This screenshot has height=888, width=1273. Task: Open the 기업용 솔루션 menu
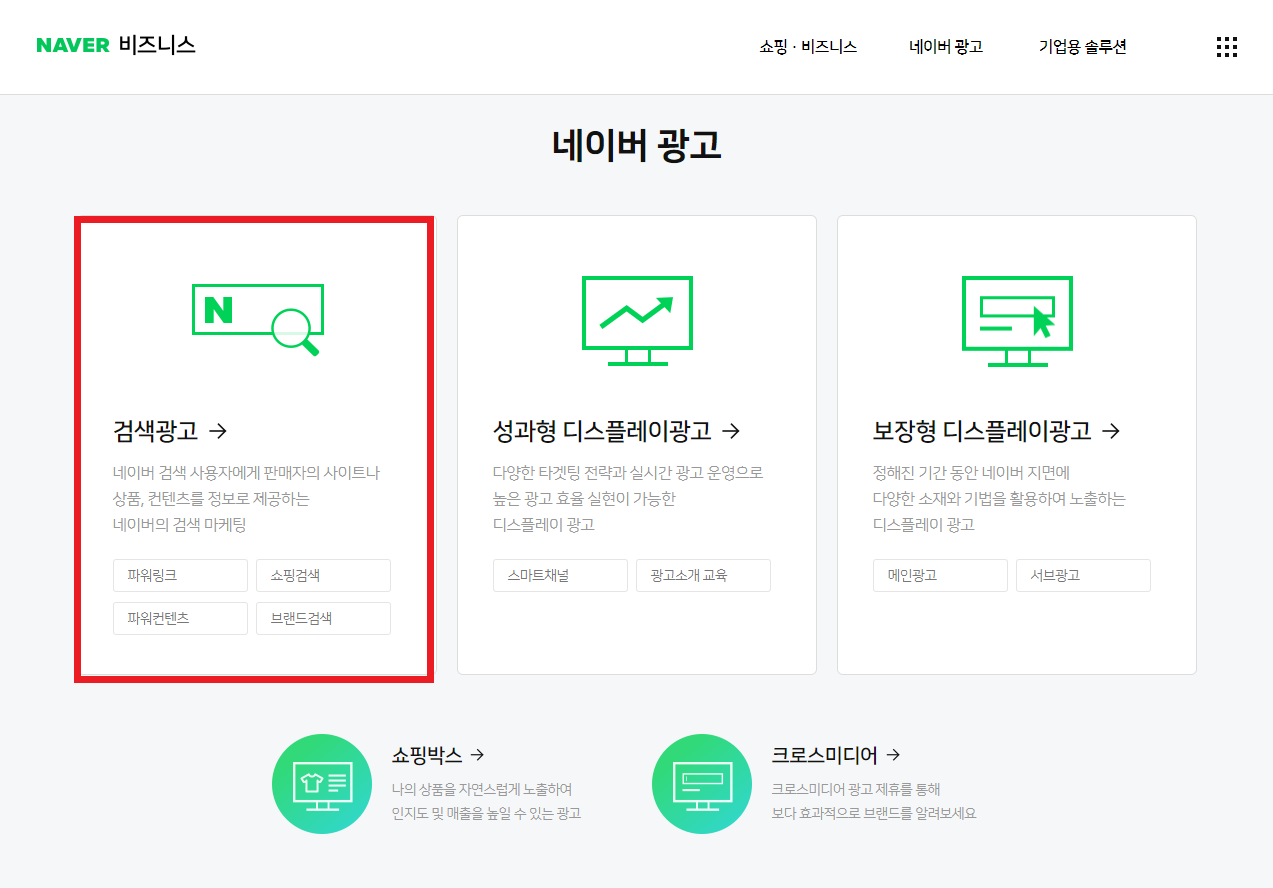pos(1081,46)
